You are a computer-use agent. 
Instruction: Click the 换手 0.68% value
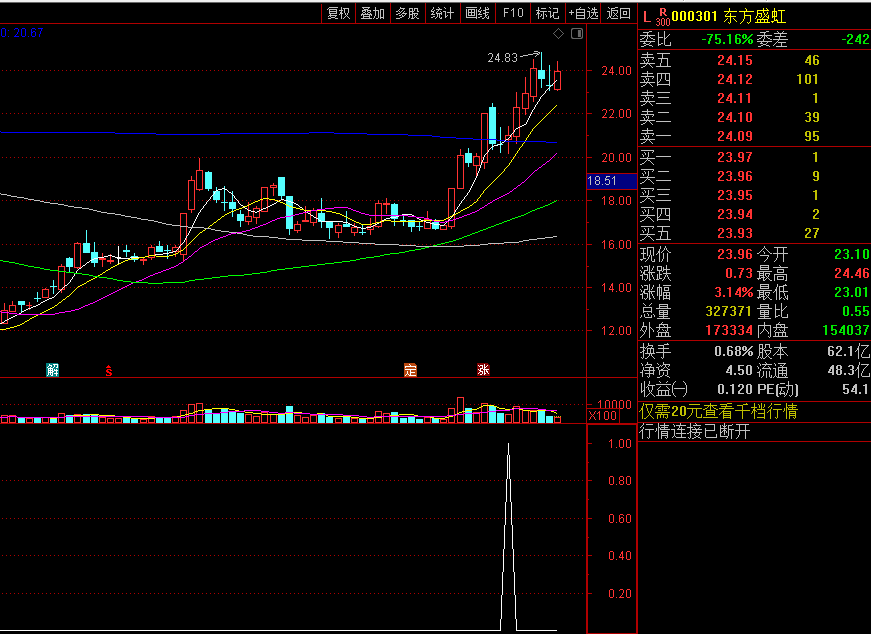pyautogui.click(x=734, y=352)
